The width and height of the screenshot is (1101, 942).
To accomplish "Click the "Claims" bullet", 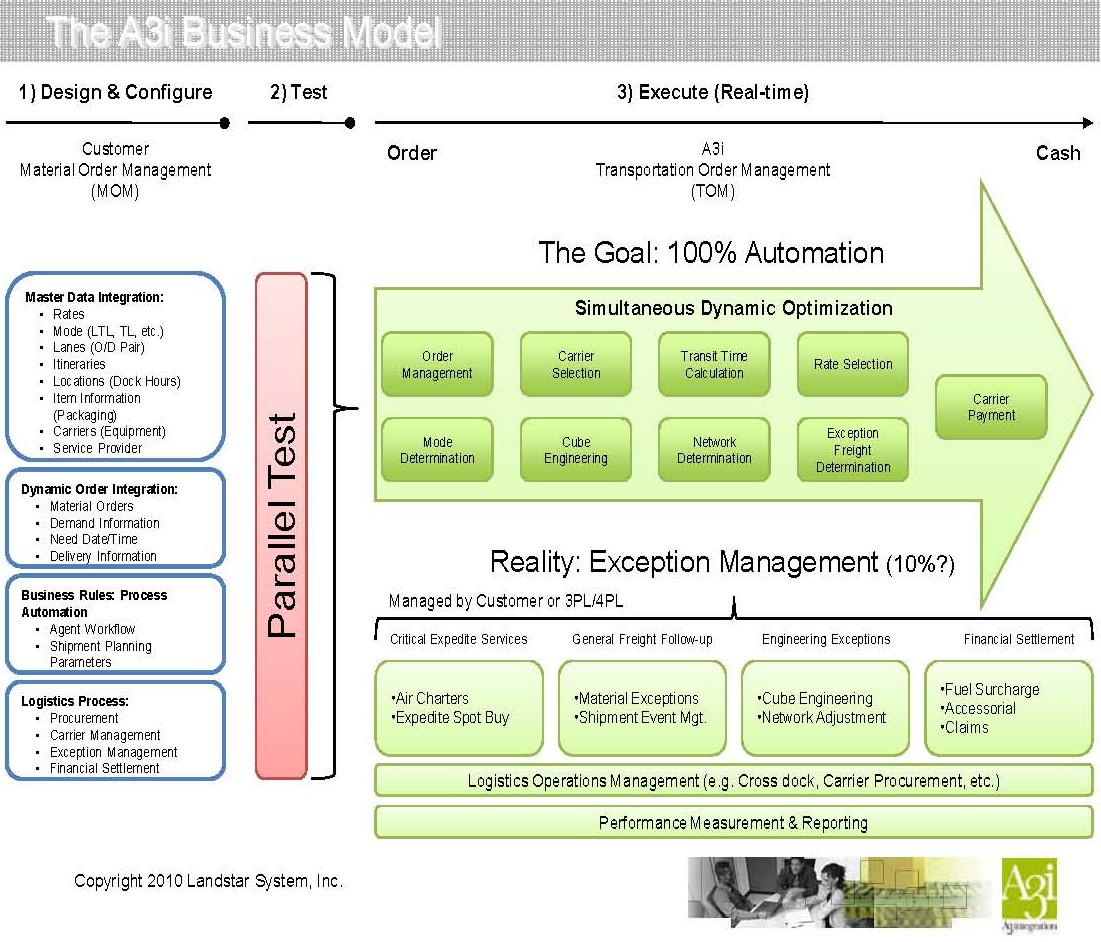I will (964, 727).
